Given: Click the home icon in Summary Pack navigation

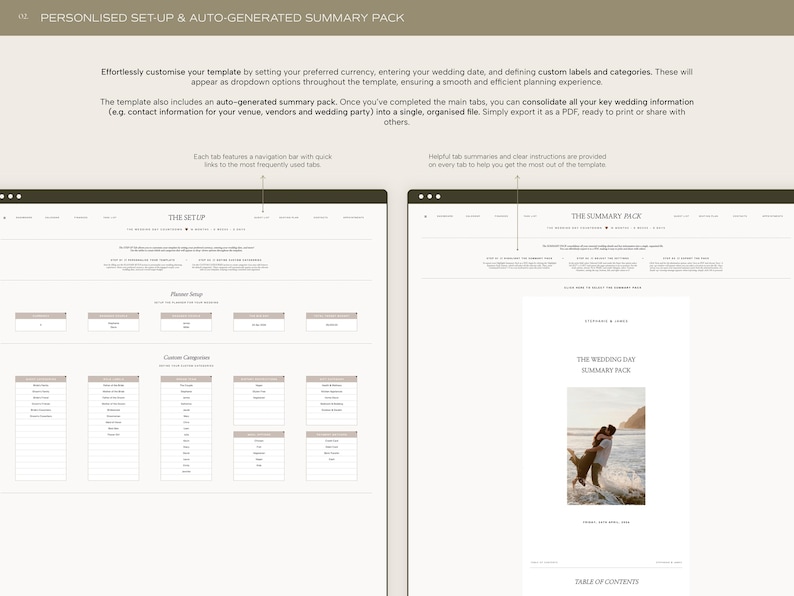Looking at the screenshot, I should (x=425, y=216).
